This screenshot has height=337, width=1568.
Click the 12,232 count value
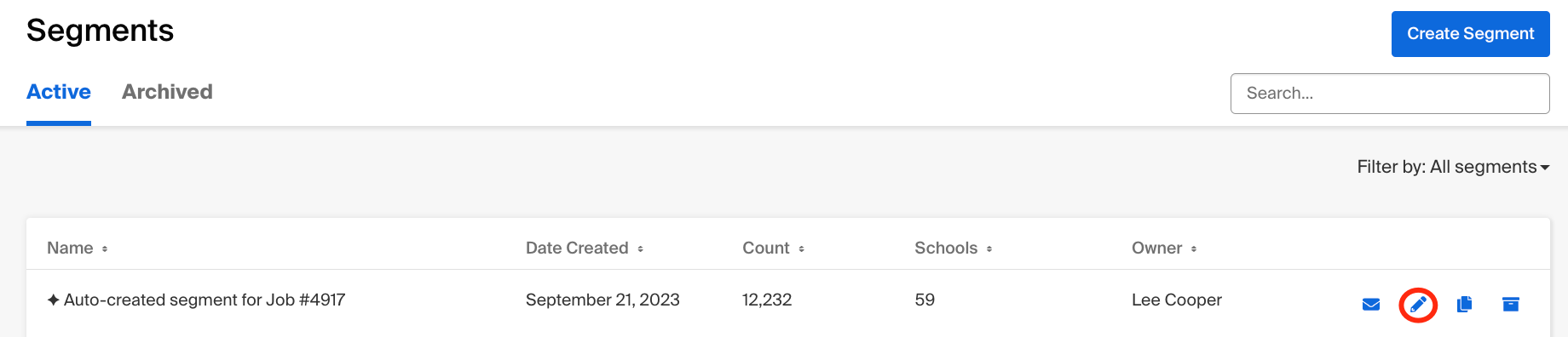767,300
